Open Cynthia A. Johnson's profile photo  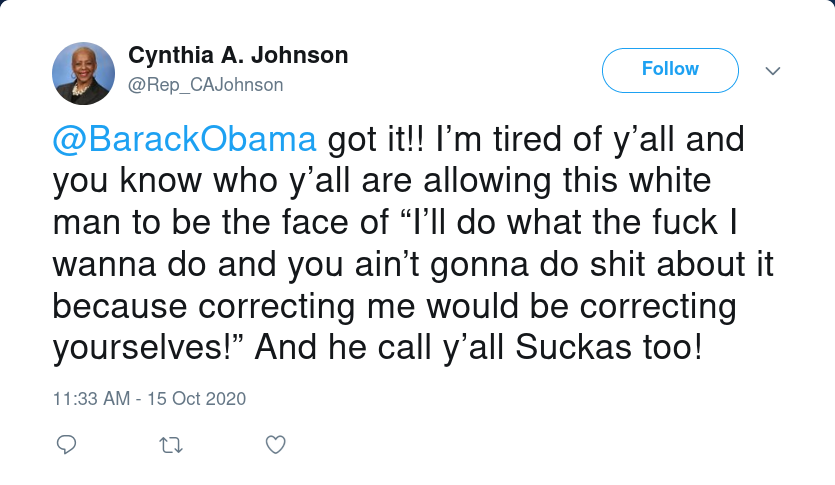[82, 75]
